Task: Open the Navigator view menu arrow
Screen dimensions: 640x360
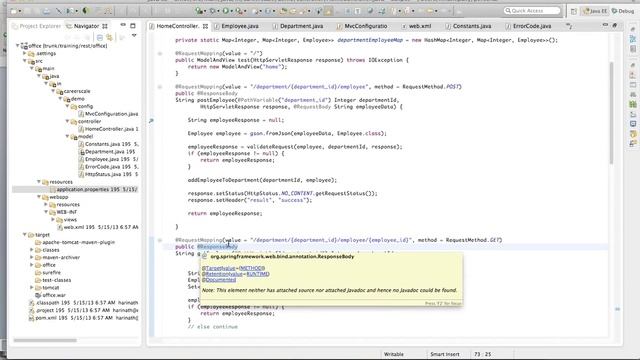Action: pos(134,37)
